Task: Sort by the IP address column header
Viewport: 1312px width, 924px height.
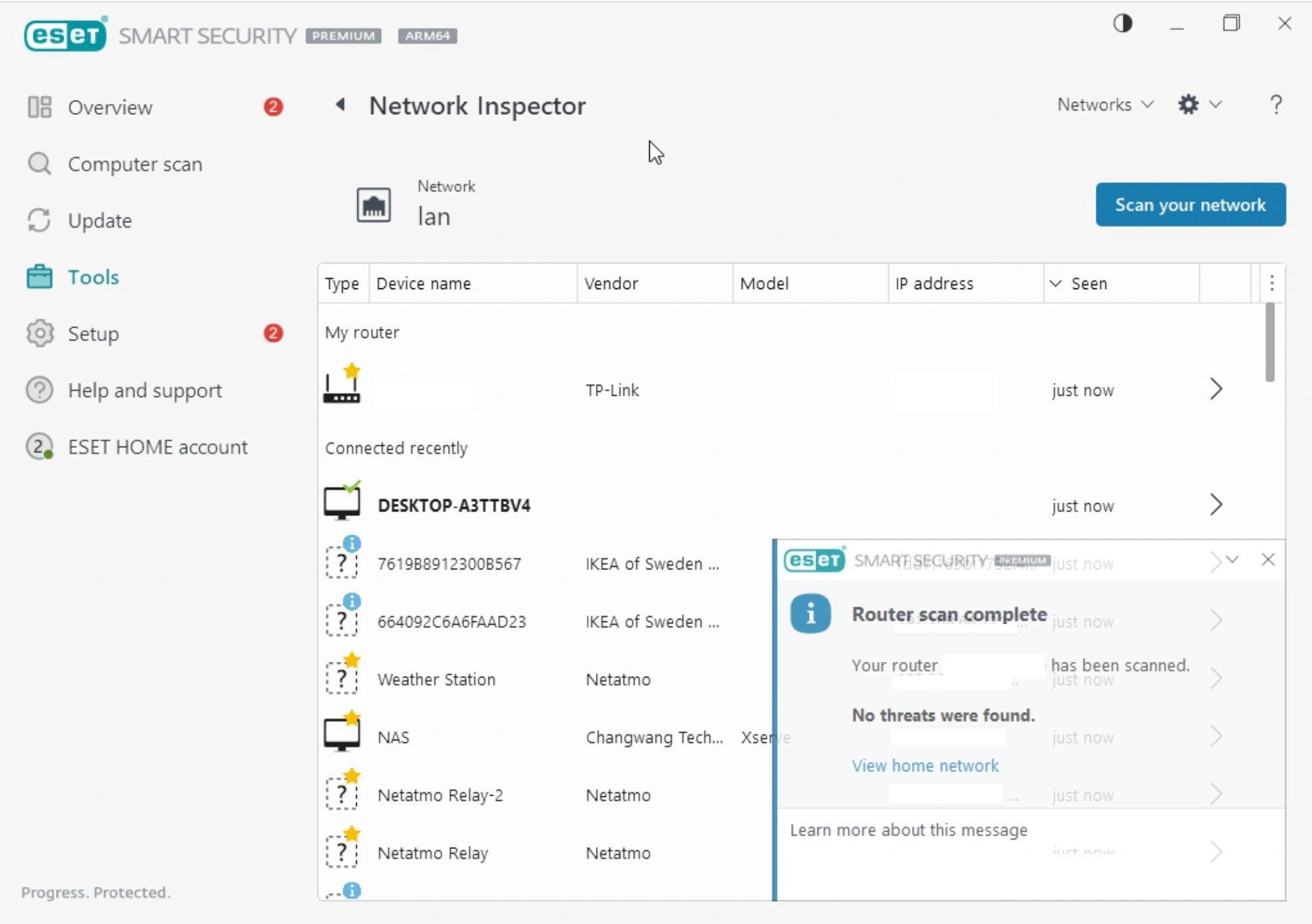Action: (965, 283)
